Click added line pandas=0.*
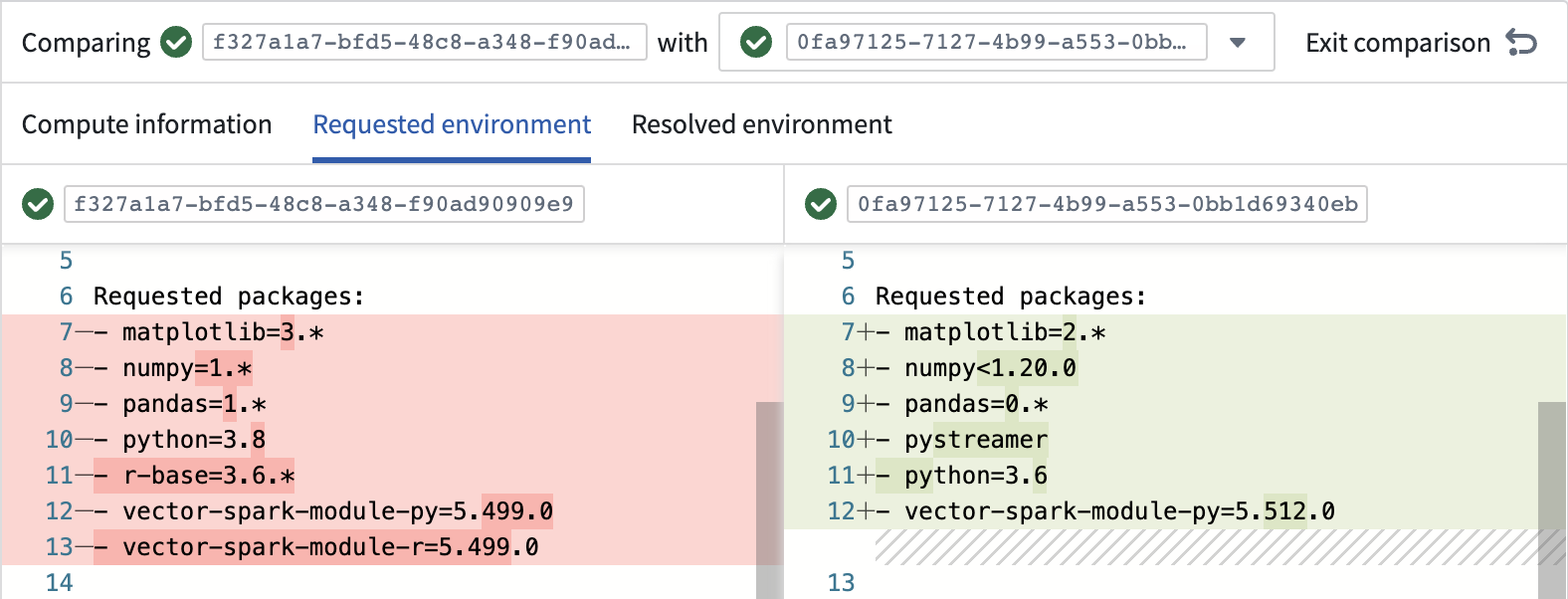 1175,404
